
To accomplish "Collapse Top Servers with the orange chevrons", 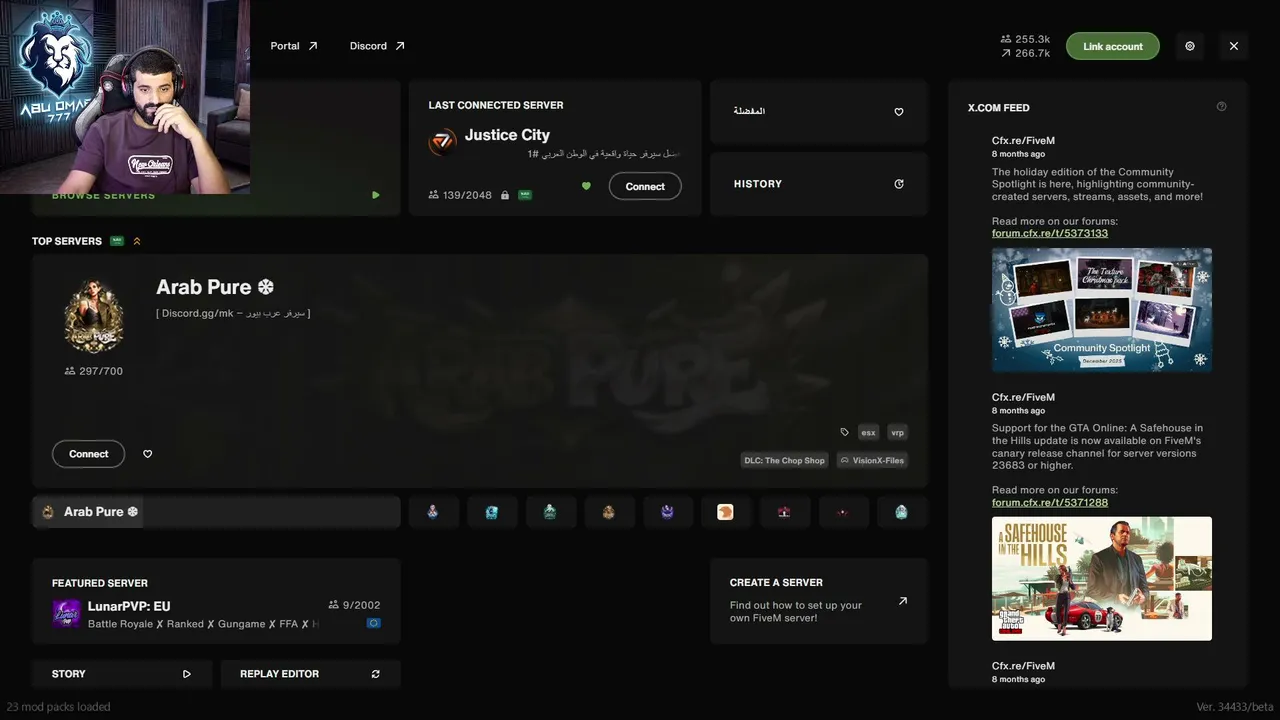I will (137, 241).
